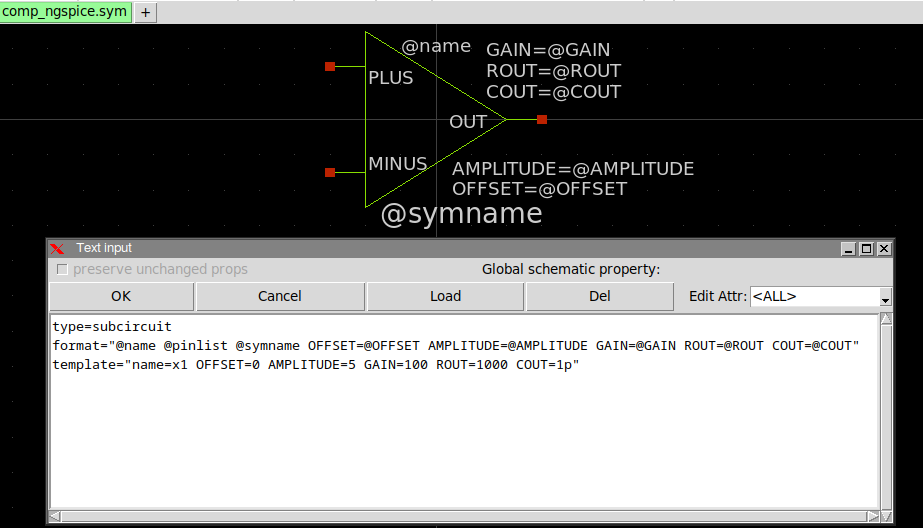
Task: Close the Text input dialog window
Action: [884, 248]
